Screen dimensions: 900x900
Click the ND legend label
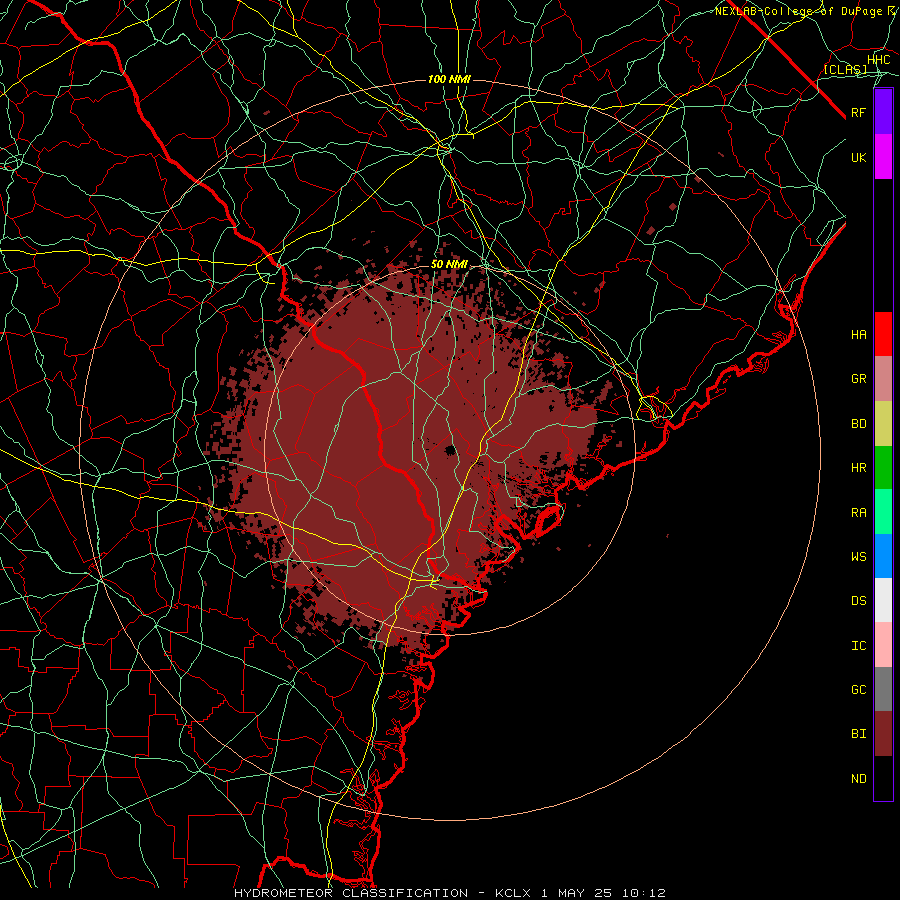click(859, 779)
